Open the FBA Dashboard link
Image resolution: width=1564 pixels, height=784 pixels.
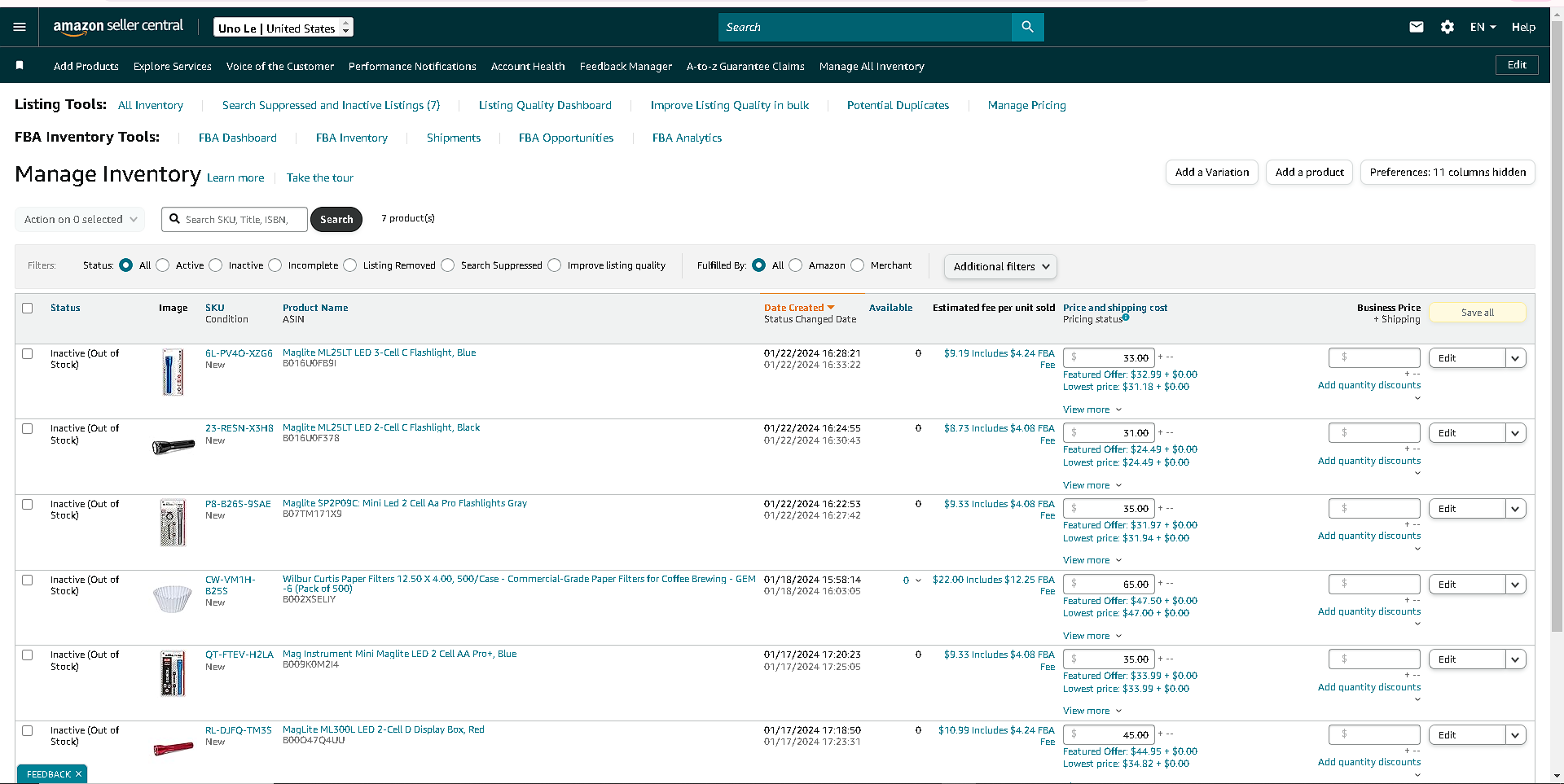tap(238, 138)
